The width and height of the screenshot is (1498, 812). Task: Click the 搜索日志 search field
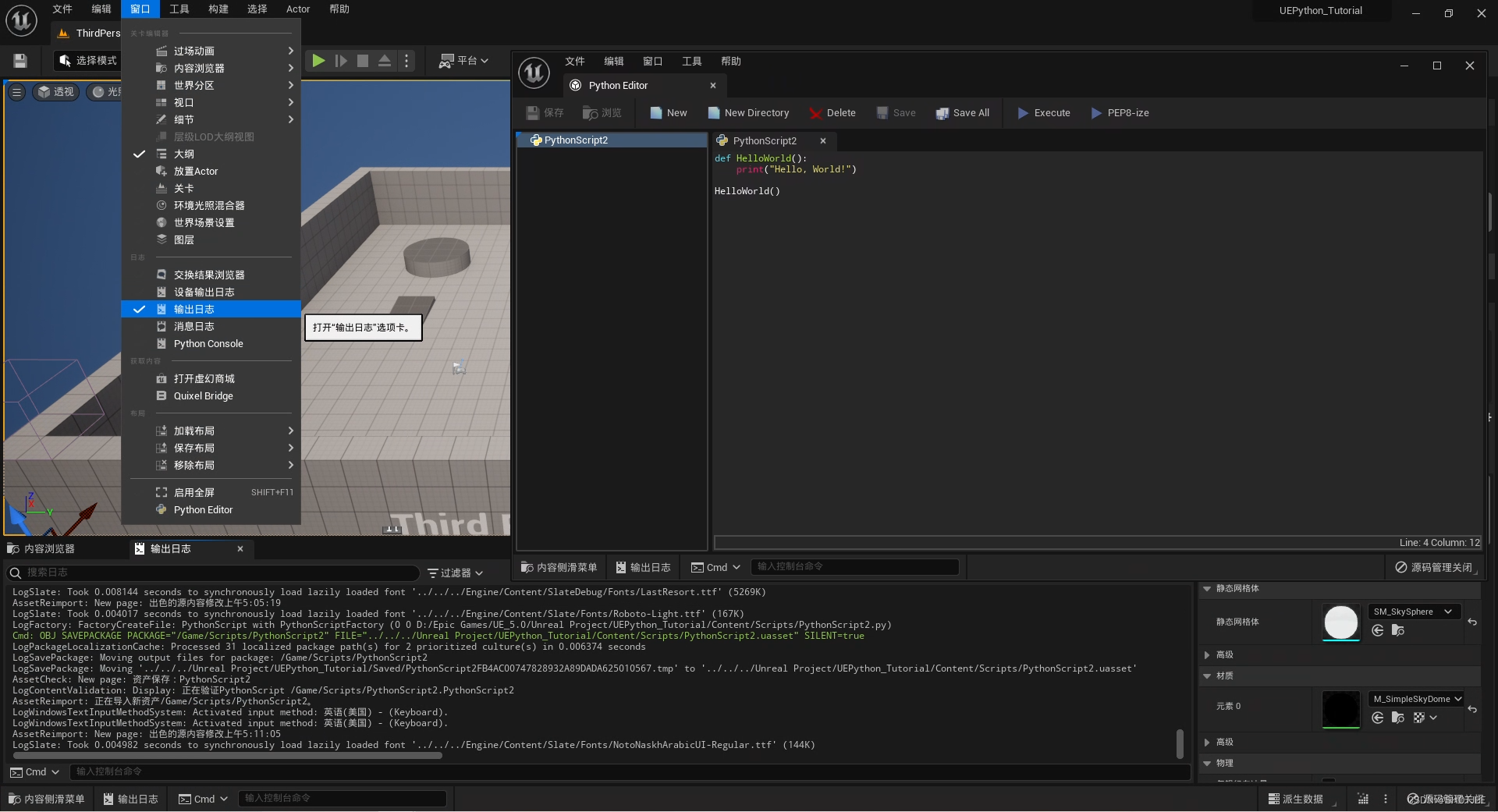point(212,573)
